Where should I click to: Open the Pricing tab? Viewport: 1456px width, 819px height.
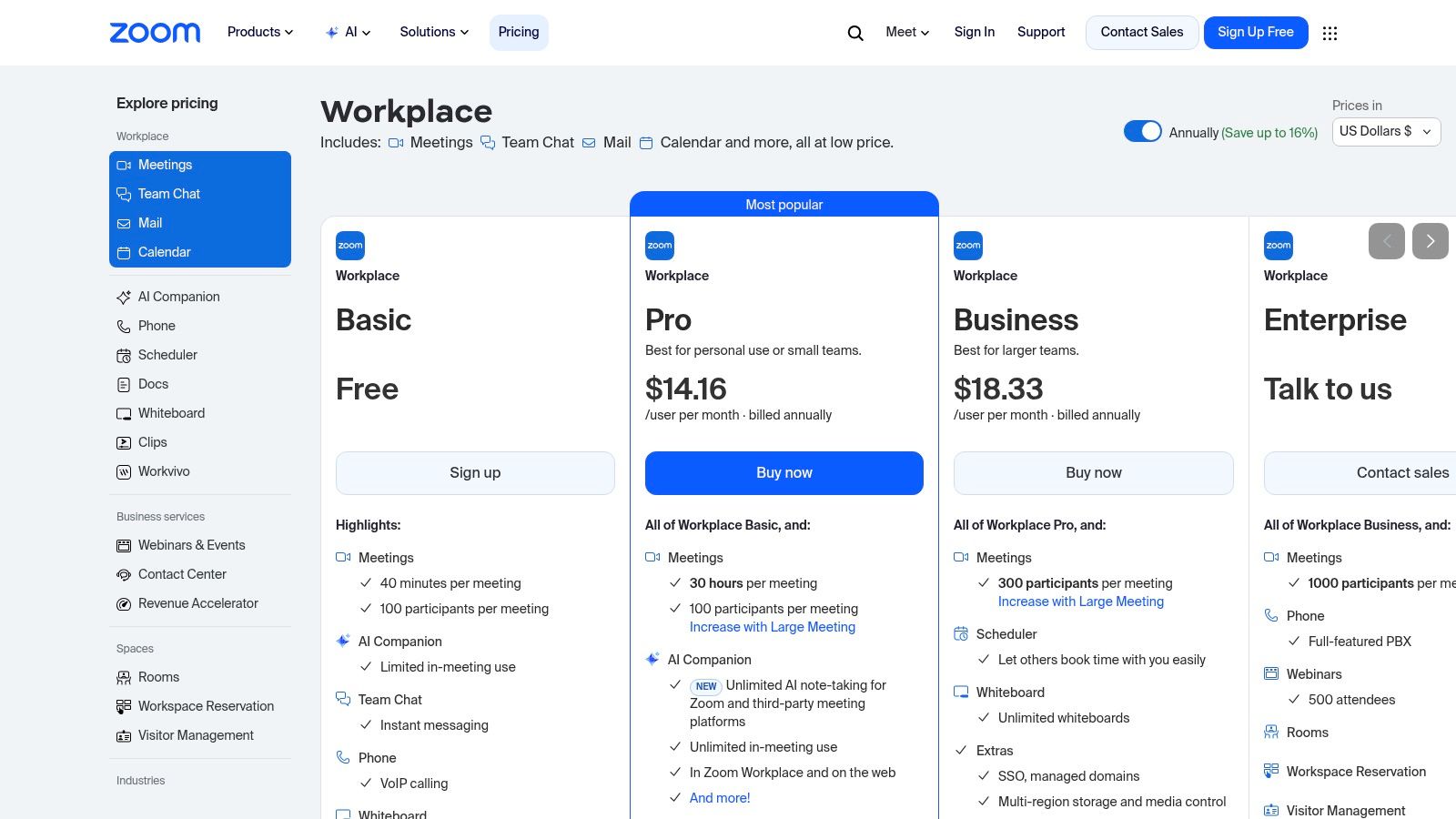[519, 32]
